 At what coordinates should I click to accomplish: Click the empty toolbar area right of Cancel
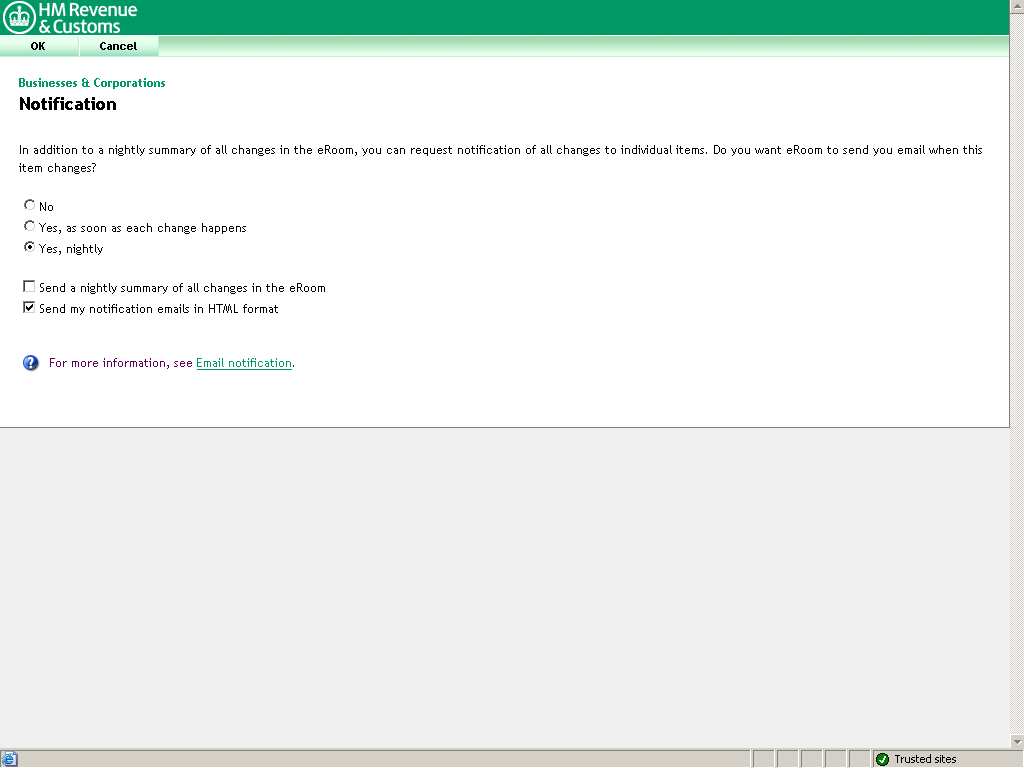(580, 46)
